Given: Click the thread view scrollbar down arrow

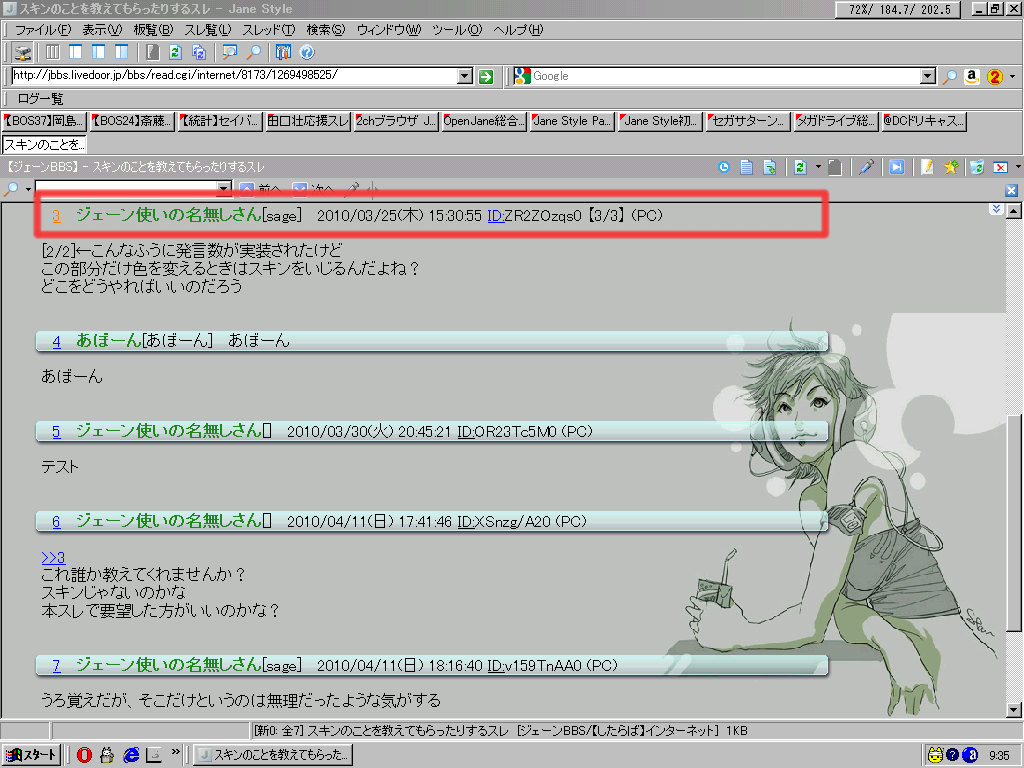Looking at the screenshot, I should tap(1014, 710).
